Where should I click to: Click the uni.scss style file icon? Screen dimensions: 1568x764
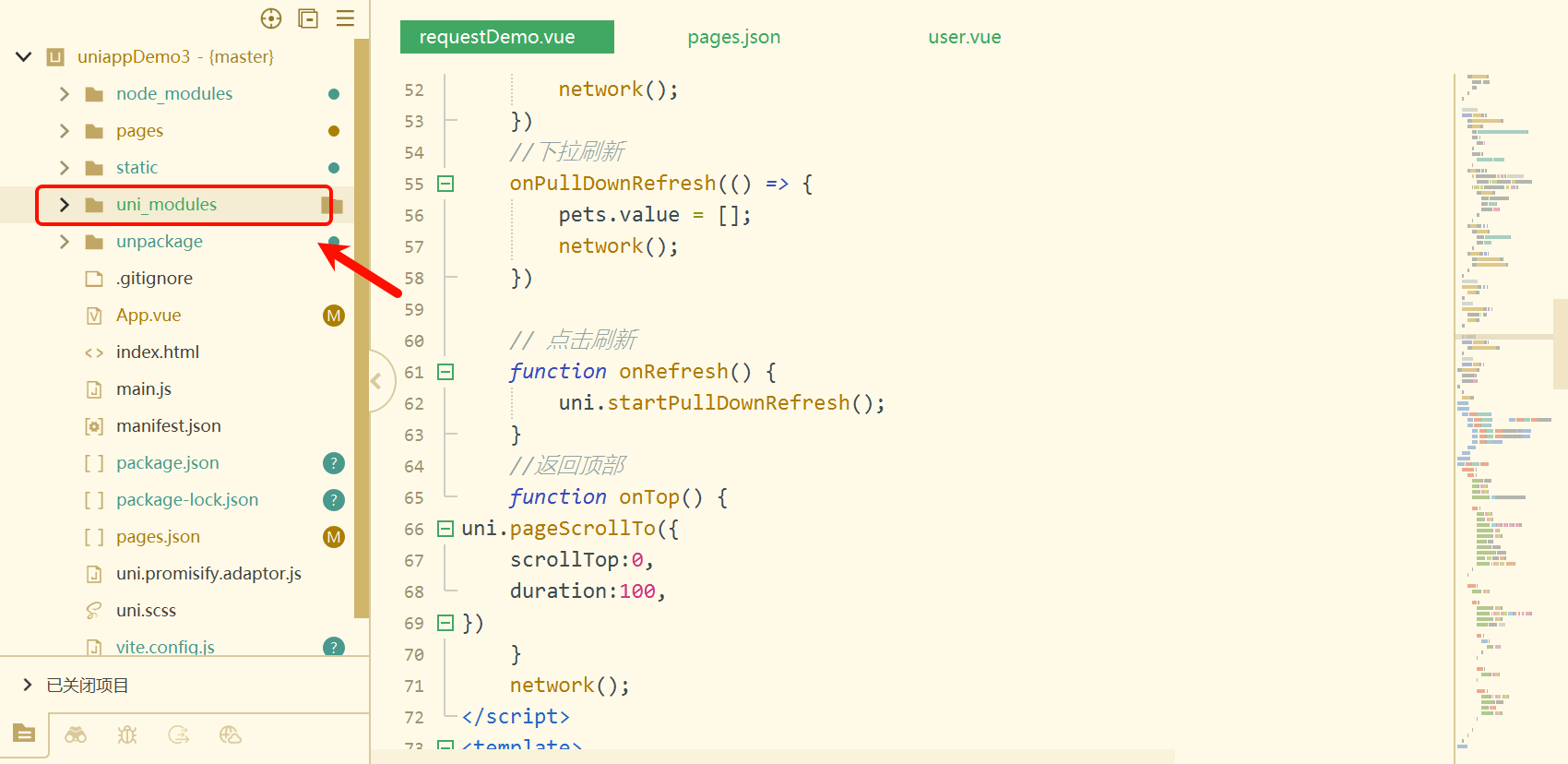point(94,611)
